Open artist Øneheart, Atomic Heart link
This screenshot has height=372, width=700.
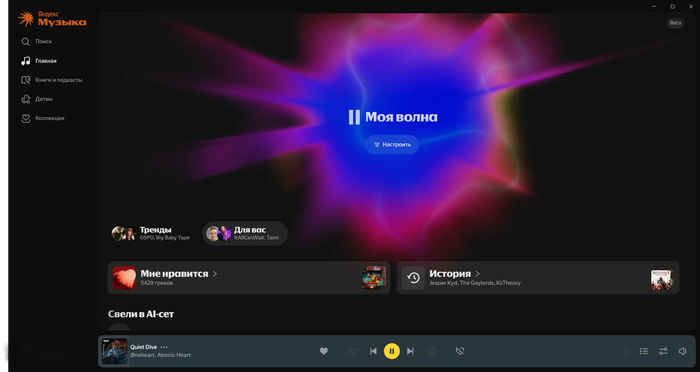[x=160, y=355]
